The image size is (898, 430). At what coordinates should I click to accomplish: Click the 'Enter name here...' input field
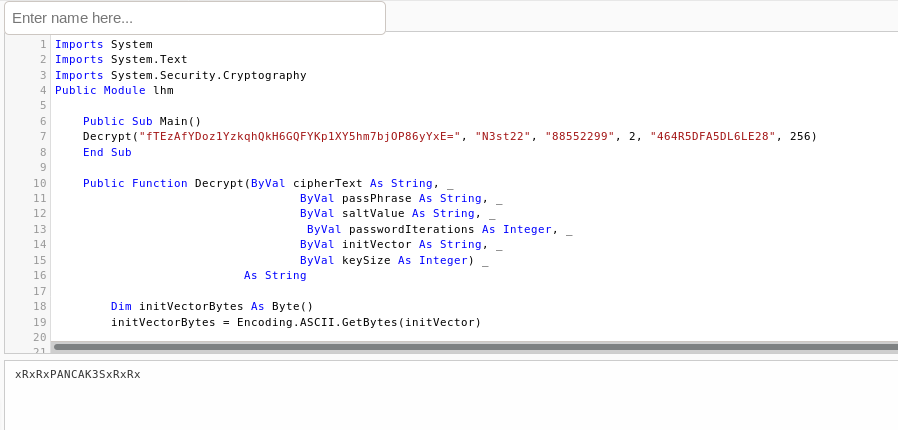point(194,18)
